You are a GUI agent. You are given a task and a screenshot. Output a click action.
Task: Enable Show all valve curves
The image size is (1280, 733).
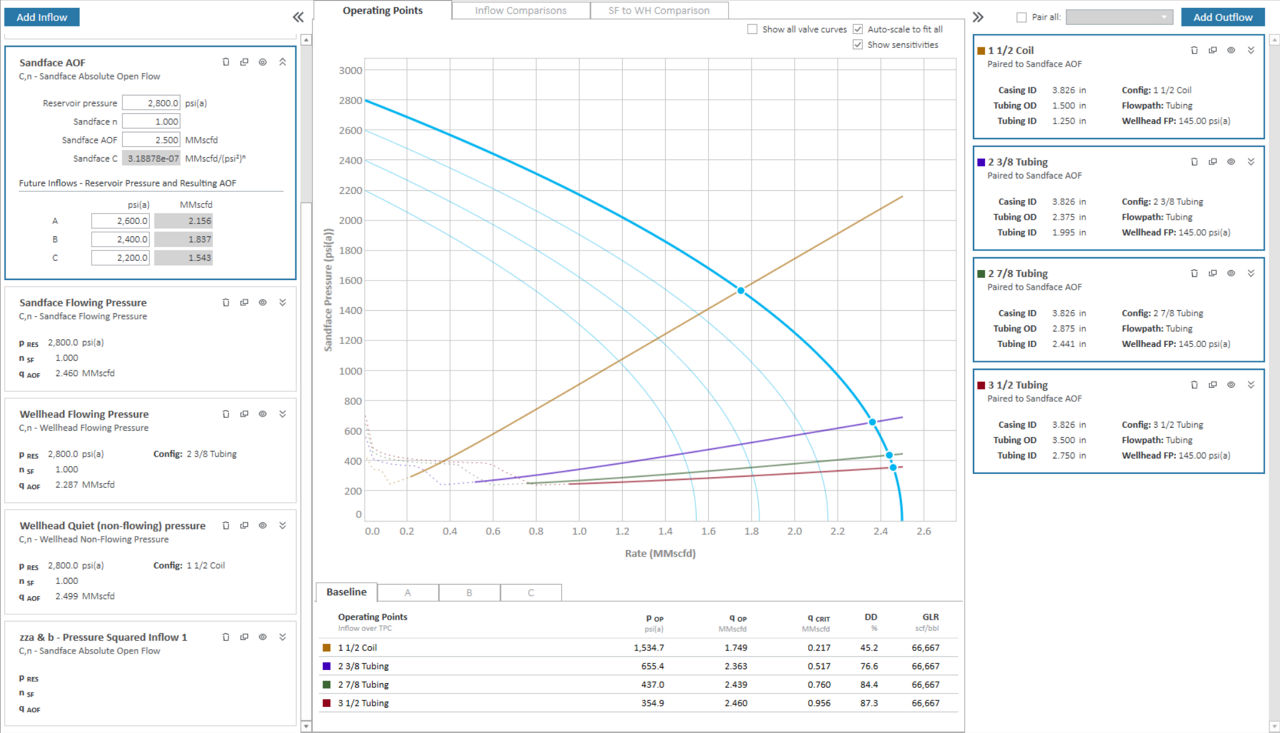pyautogui.click(x=752, y=30)
